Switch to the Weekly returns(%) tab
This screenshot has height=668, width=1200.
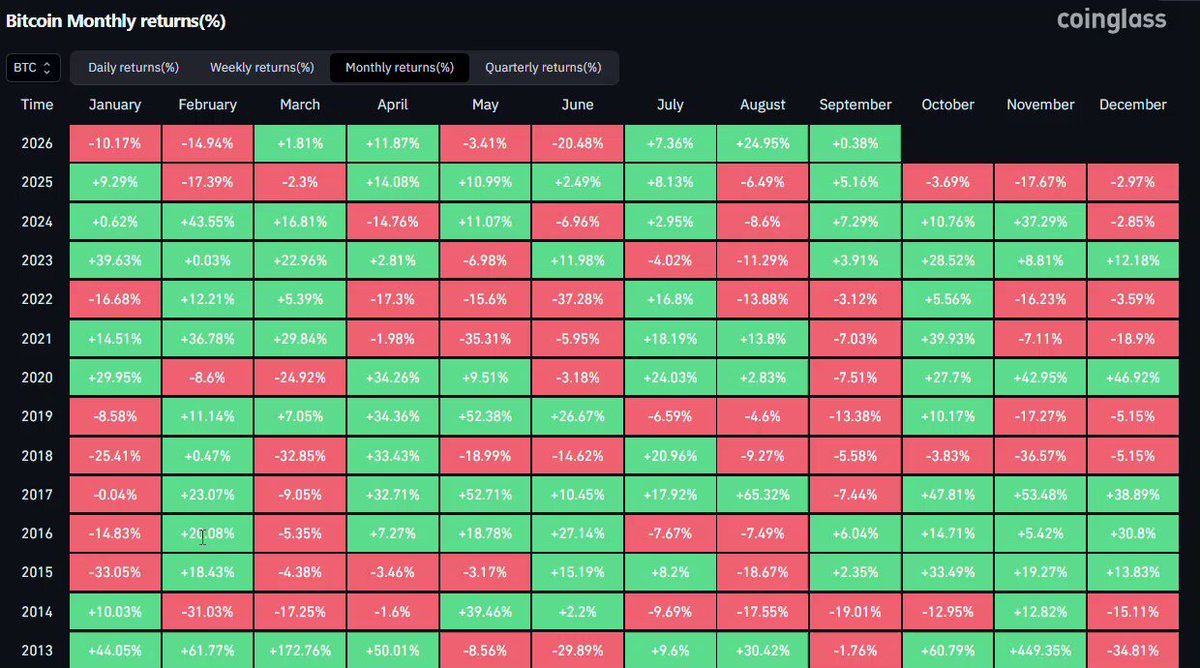[262, 67]
